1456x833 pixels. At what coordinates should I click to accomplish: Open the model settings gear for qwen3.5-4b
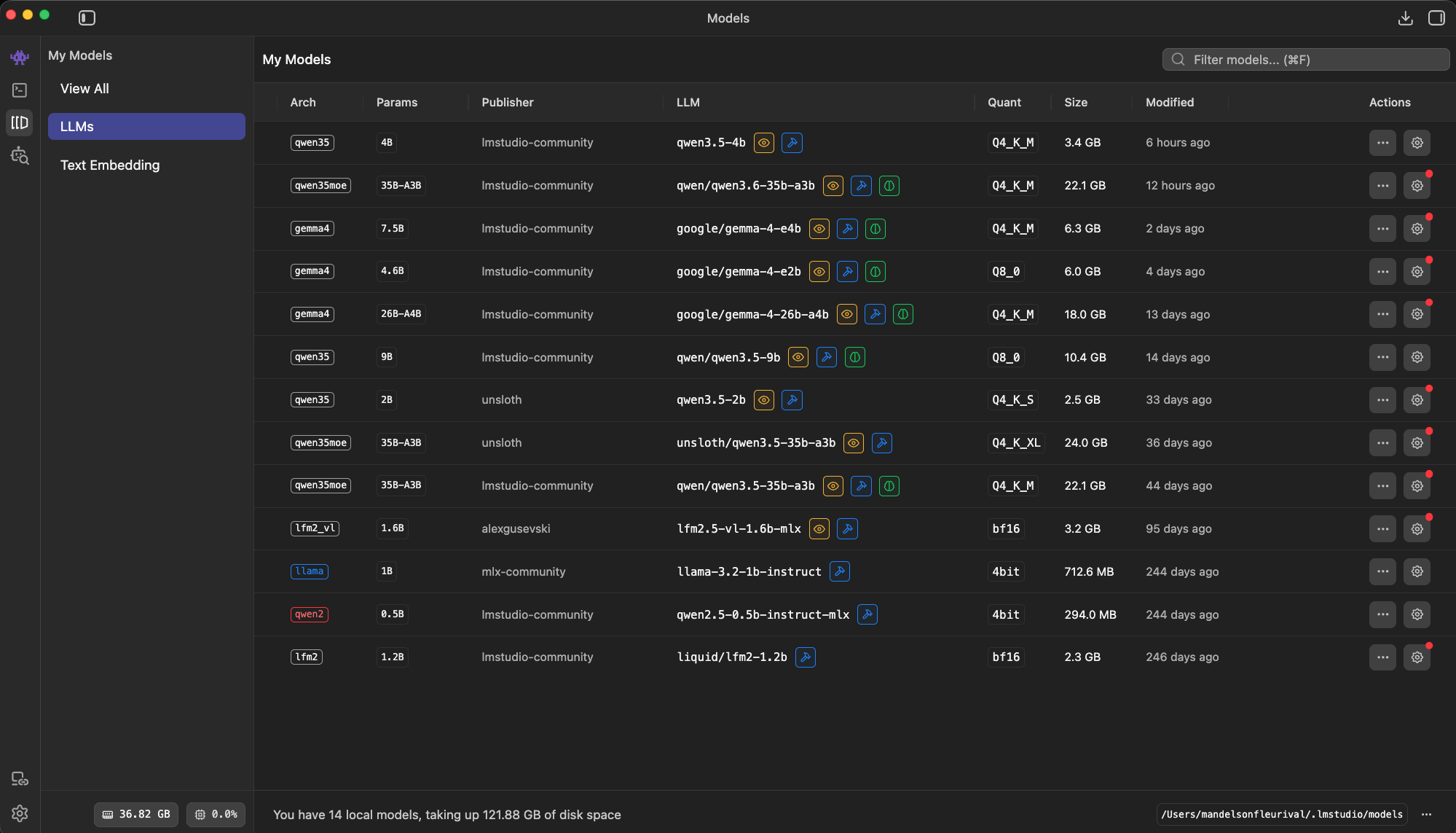pos(1417,143)
